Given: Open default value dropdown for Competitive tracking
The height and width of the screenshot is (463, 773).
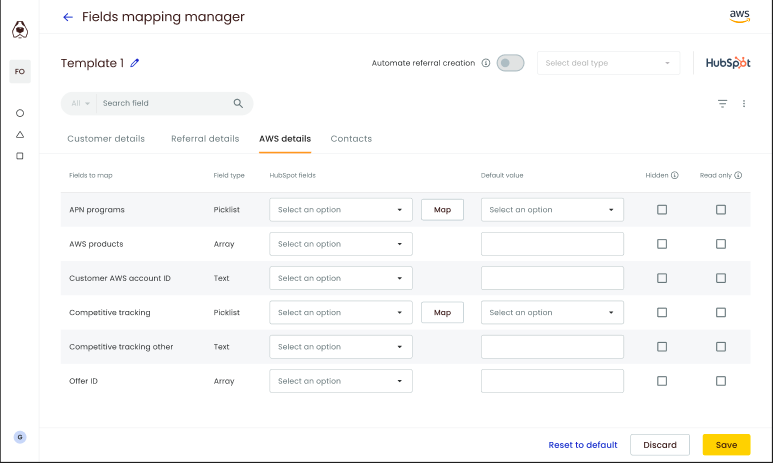Looking at the screenshot, I should 552,313.
